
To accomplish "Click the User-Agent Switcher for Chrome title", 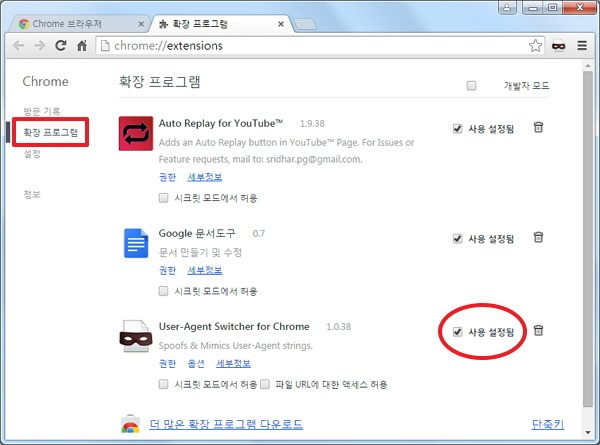I will tap(234, 326).
